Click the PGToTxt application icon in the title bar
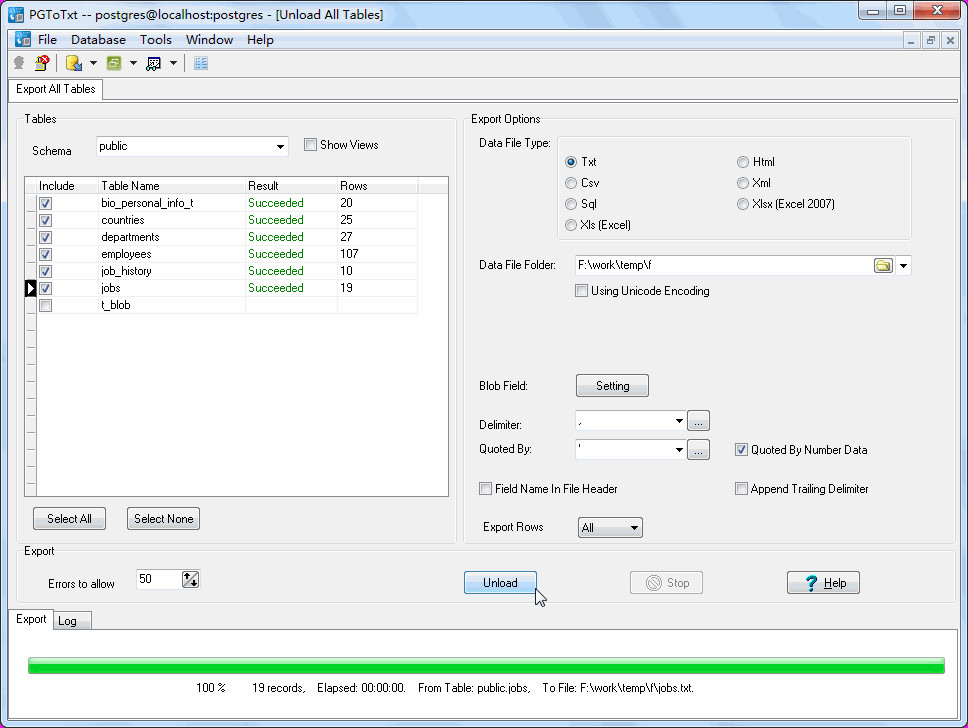The width and height of the screenshot is (968, 728). tap(16, 14)
